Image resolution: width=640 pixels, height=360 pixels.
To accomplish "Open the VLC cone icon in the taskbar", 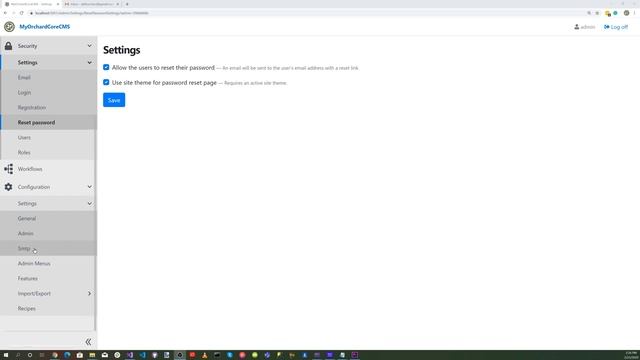I will click(204, 355).
